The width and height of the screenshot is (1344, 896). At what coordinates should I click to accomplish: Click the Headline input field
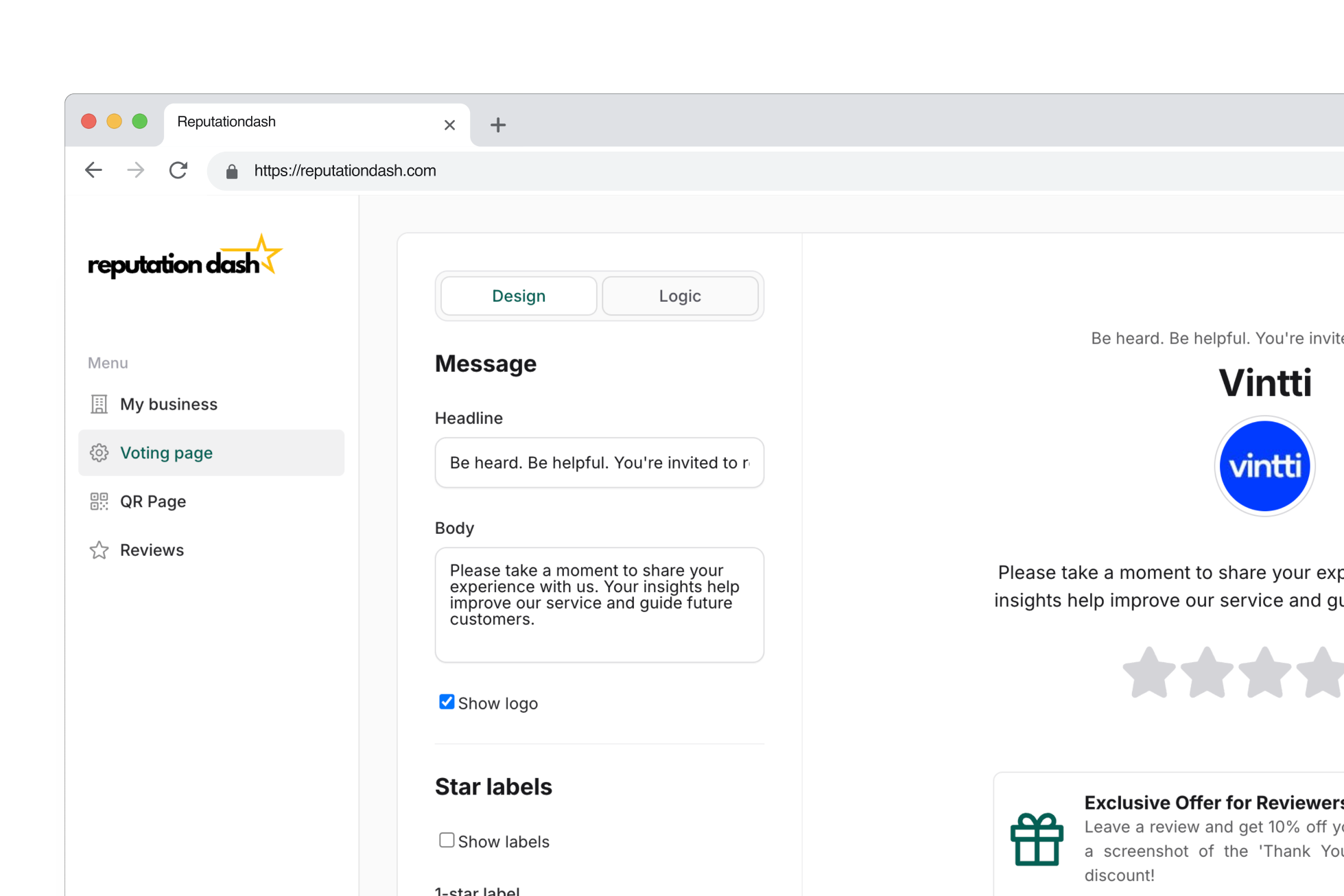(x=600, y=462)
